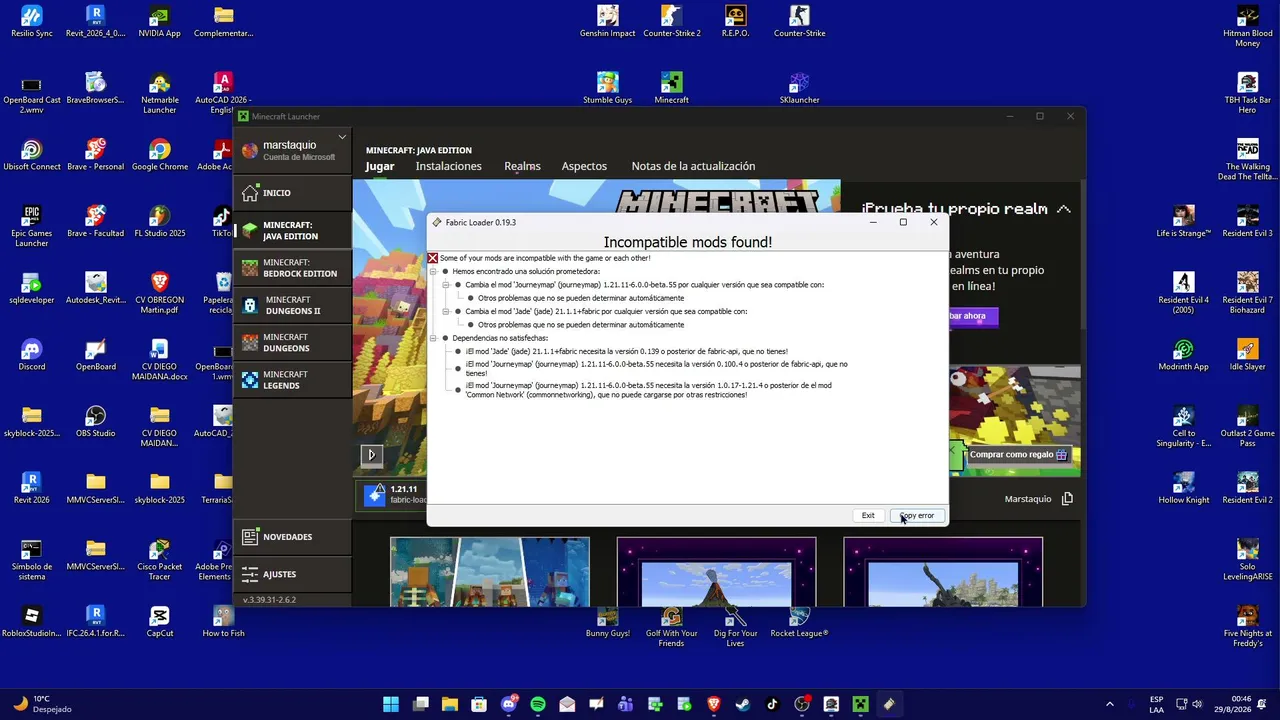This screenshot has width=1280, height=720.
Task: Collapse the 'Hemos encontrado una solución prometedora' node
Action: coord(434,271)
